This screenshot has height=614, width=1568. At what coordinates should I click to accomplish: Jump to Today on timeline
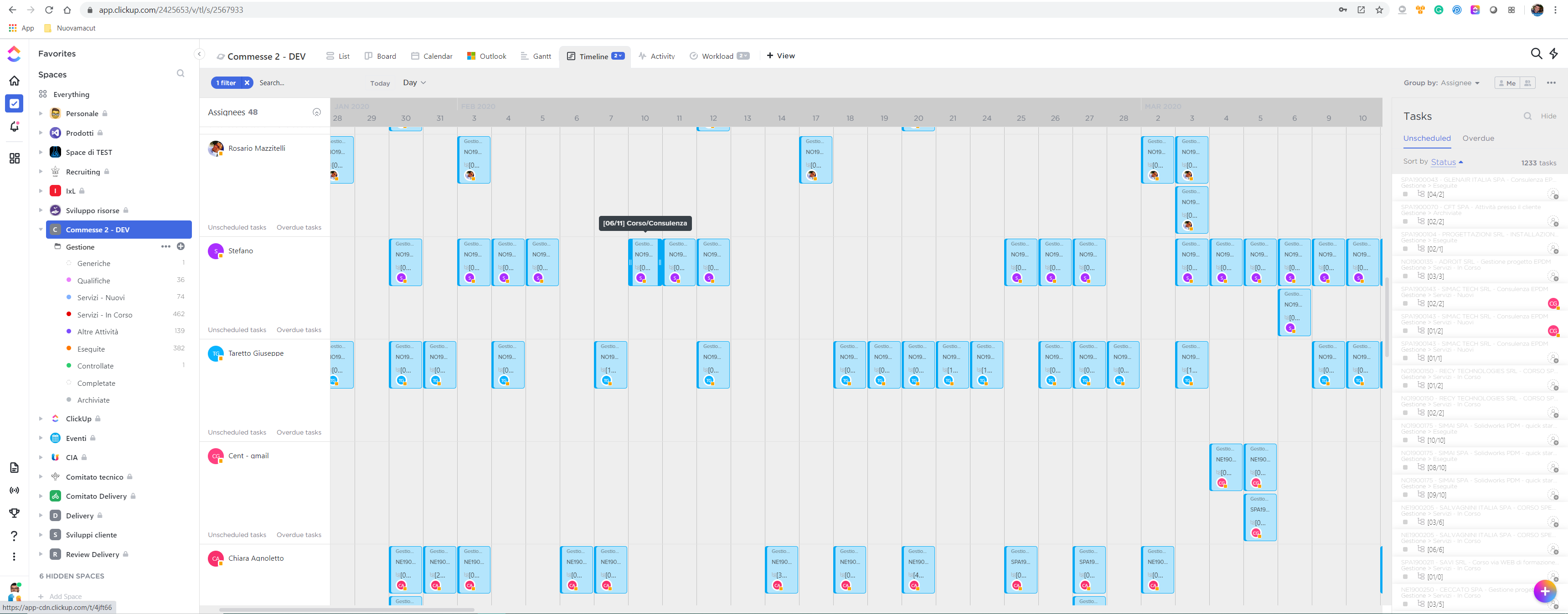pyautogui.click(x=380, y=83)
